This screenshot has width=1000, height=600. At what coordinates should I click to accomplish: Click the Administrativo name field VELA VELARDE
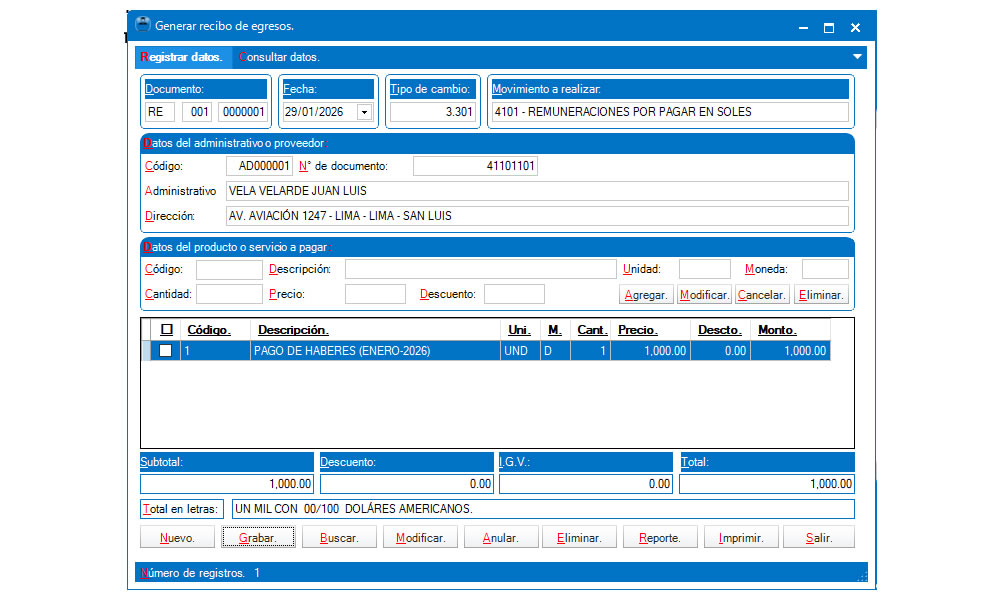[537, 191]
